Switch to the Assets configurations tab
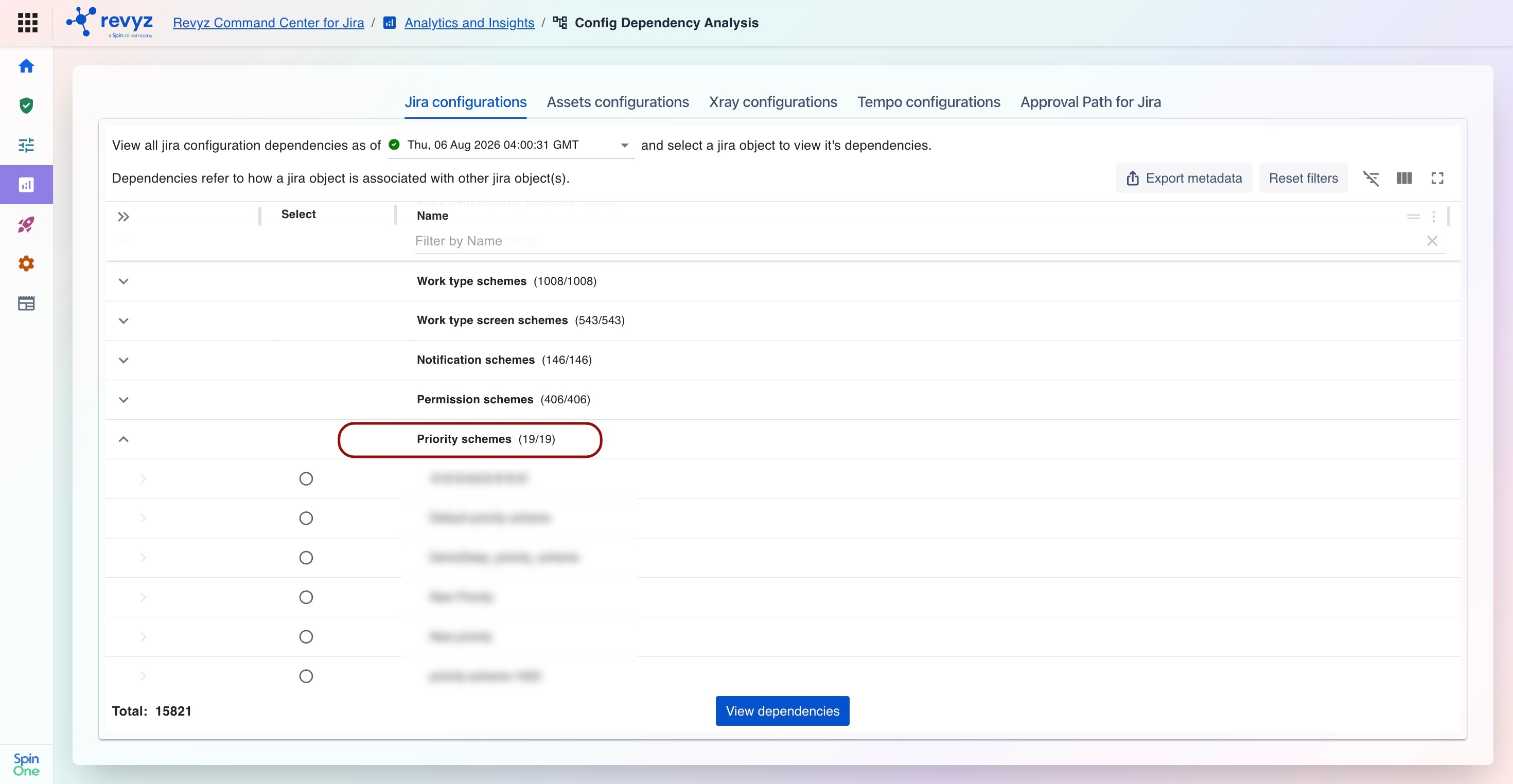1513x784 pixels. coord(618,101)
